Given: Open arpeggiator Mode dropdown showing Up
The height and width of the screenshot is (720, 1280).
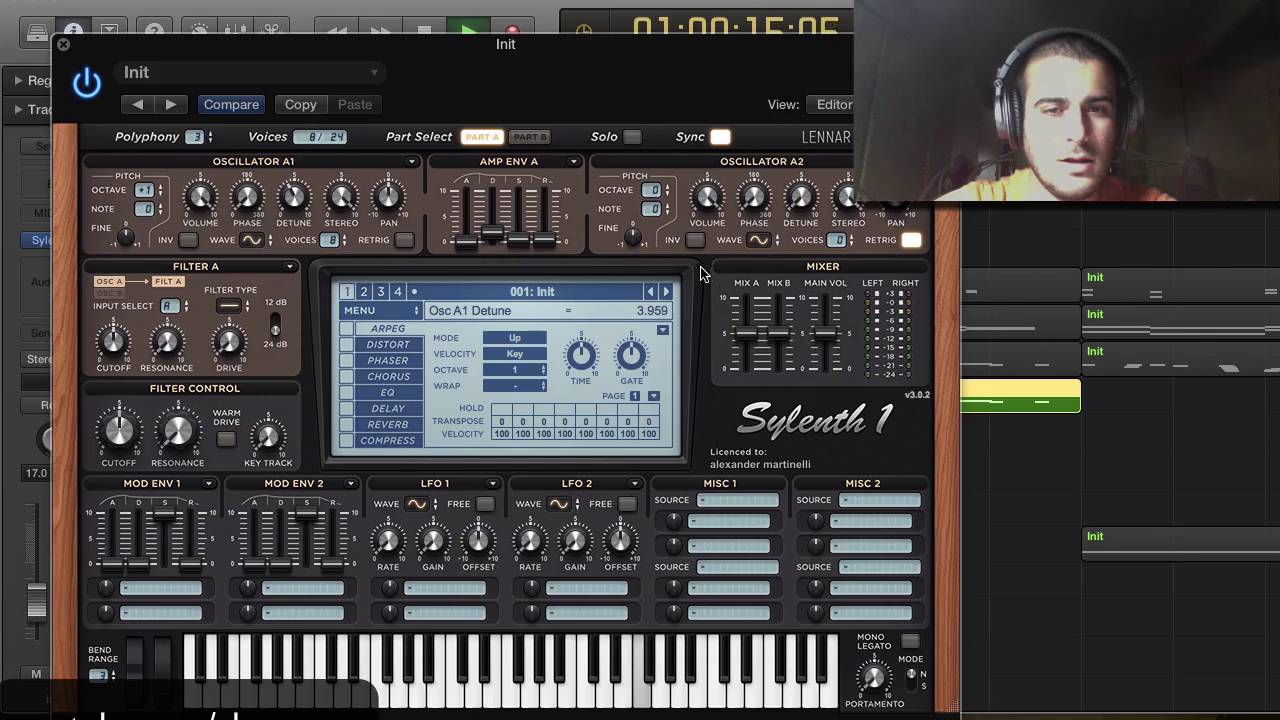Looking at the screenshot, I should tap(515, 338).
